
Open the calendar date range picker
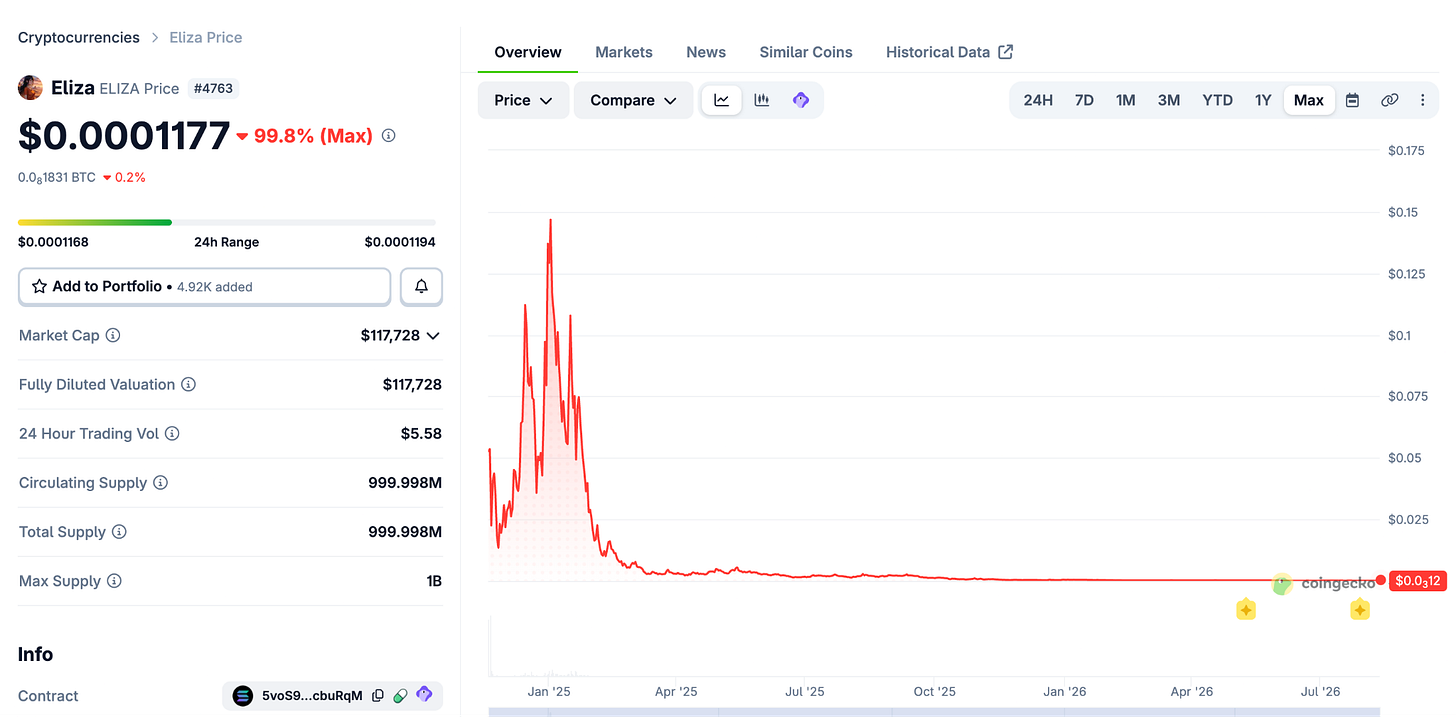(1352, 100)
